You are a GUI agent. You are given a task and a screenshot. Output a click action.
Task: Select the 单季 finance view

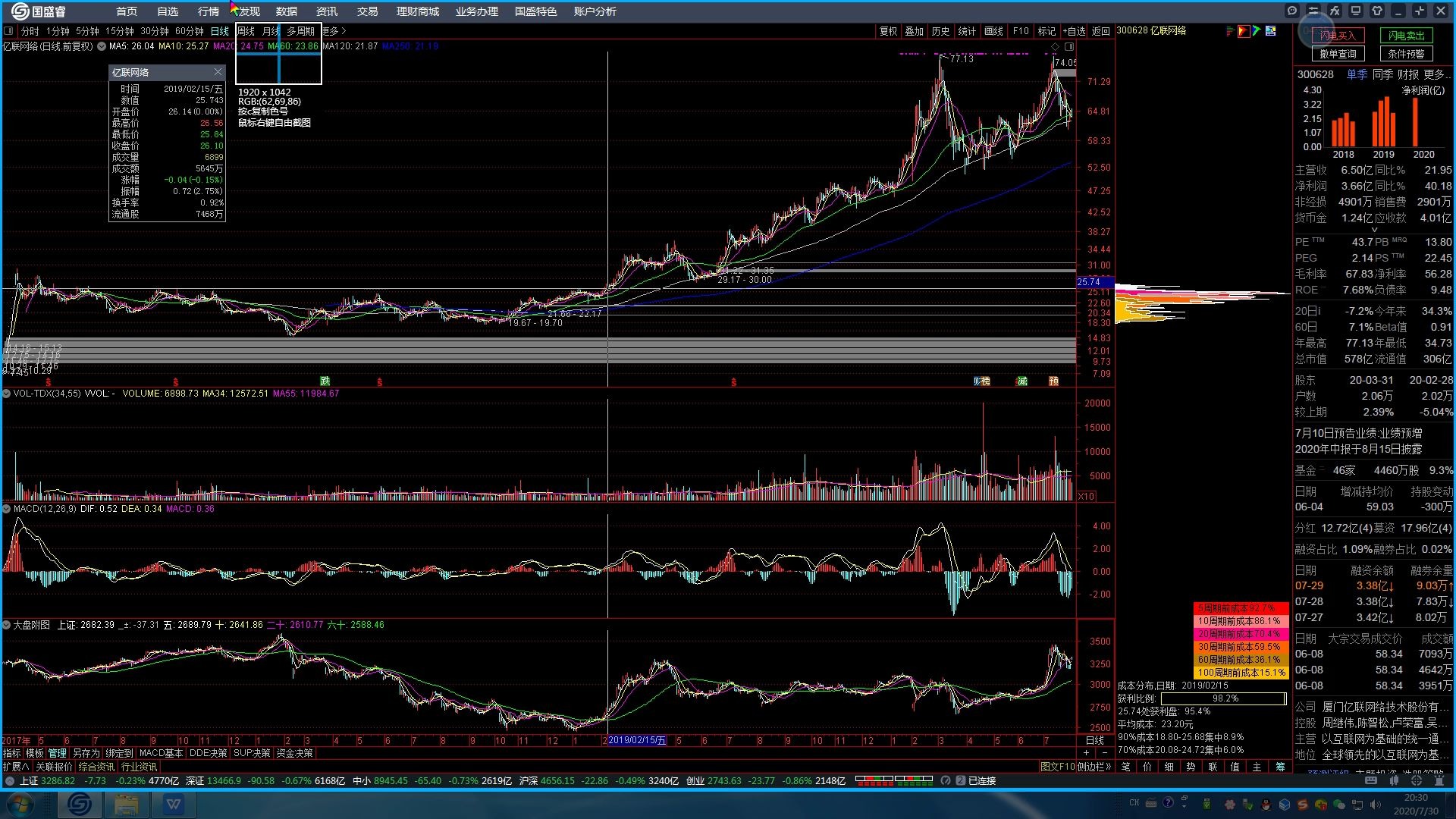[1357, 74]
